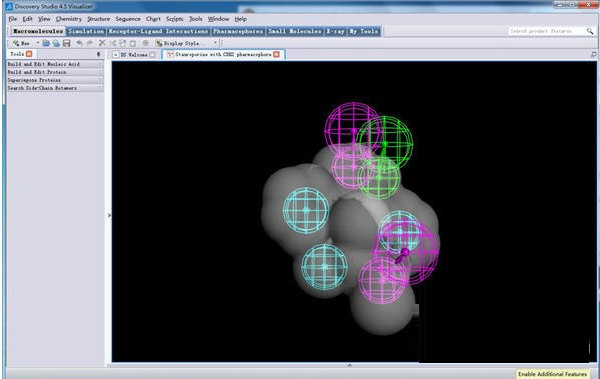The height and width of the screenshot is (379, 600).
Task: Expand Build and Edit Nucleic Acid tools
Action: click(x=55, y=64)
